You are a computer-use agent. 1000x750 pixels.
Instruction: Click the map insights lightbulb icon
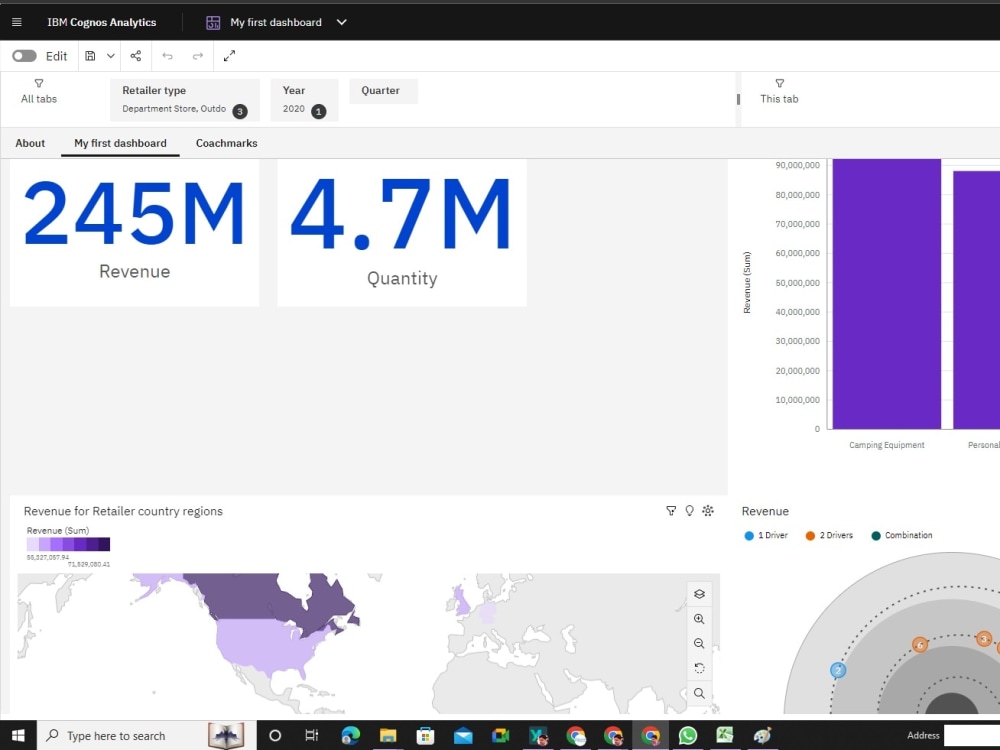pos(689,510)
